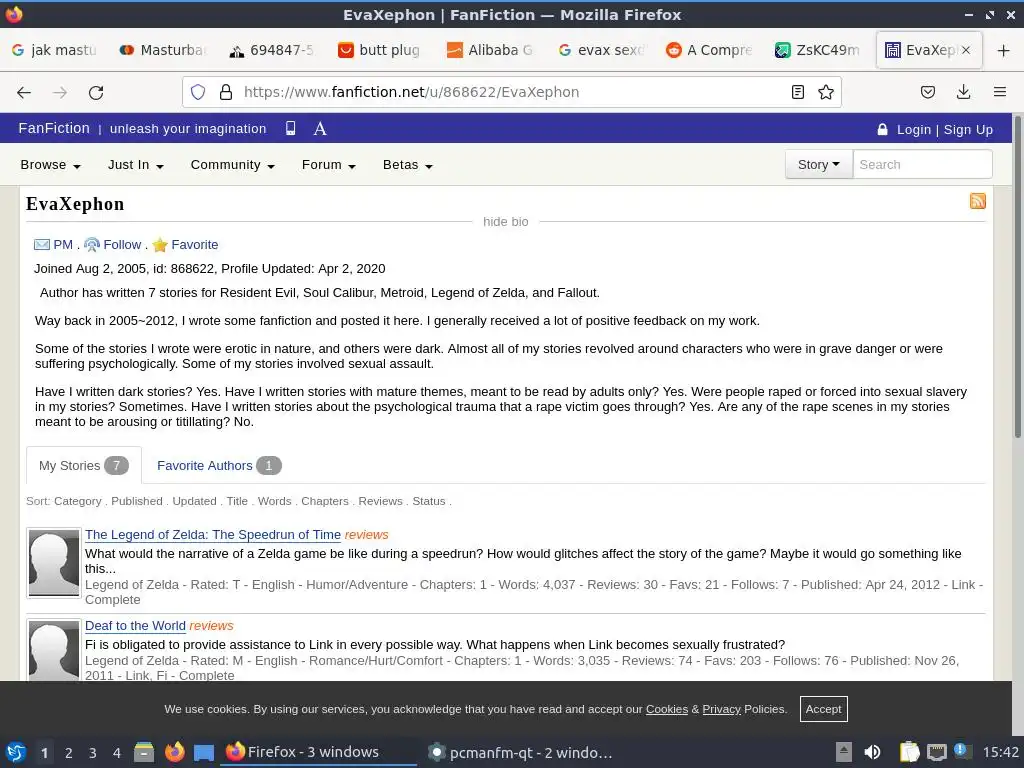1024x768 pixels.
Task: Click the Speedrun of Time author avatar
Action: pos(54,563)
